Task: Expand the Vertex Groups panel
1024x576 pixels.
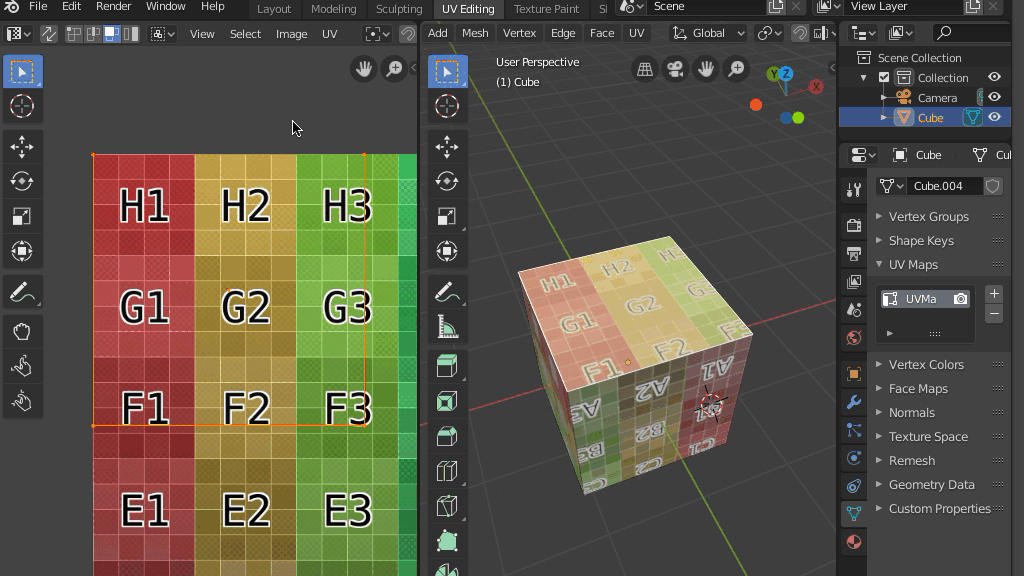Action: click(928, 216)
